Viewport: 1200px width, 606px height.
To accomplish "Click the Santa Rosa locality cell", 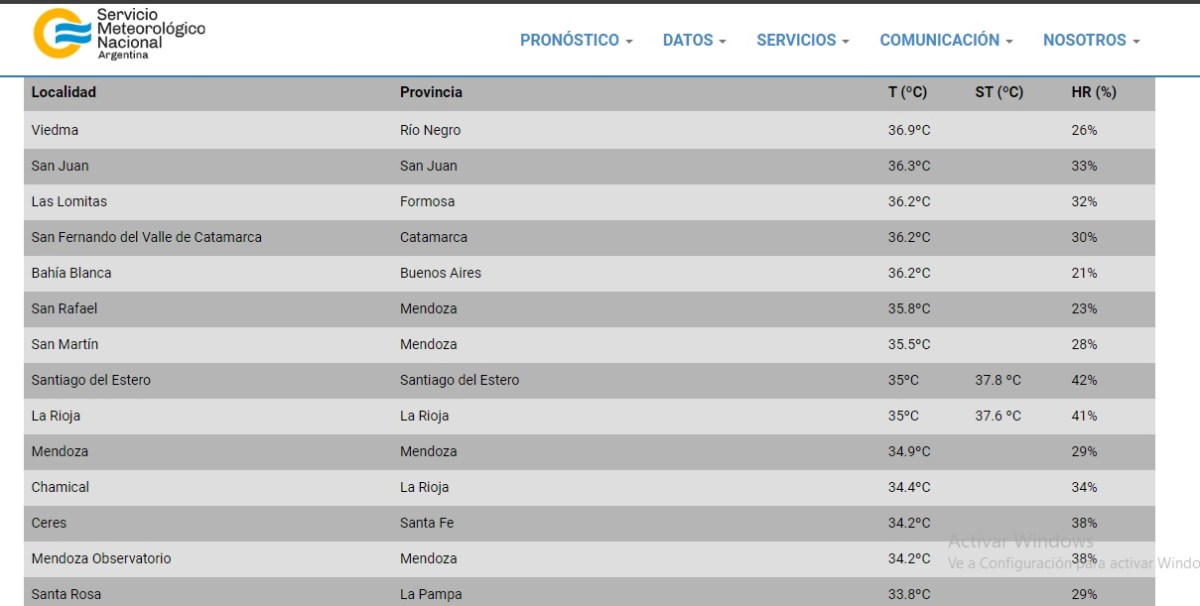I will (x=66, y=594).
